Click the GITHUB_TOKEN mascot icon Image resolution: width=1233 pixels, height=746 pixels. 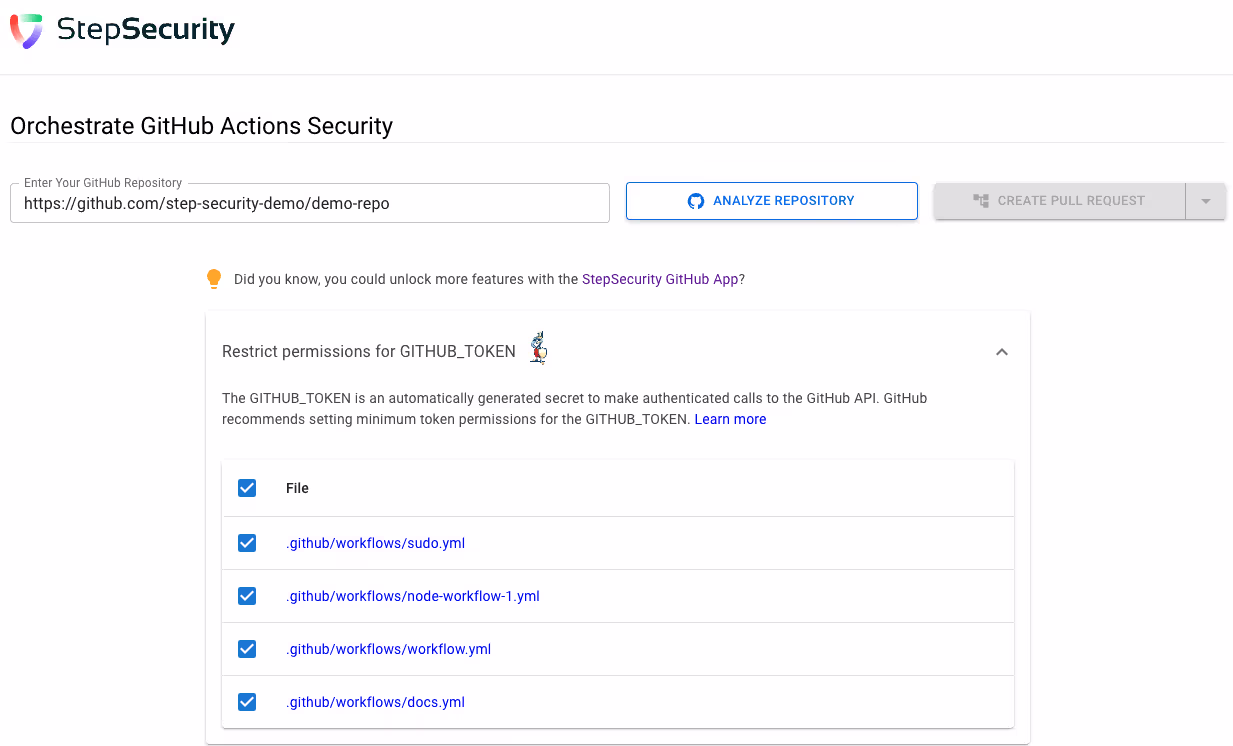[x=539, y=347]
